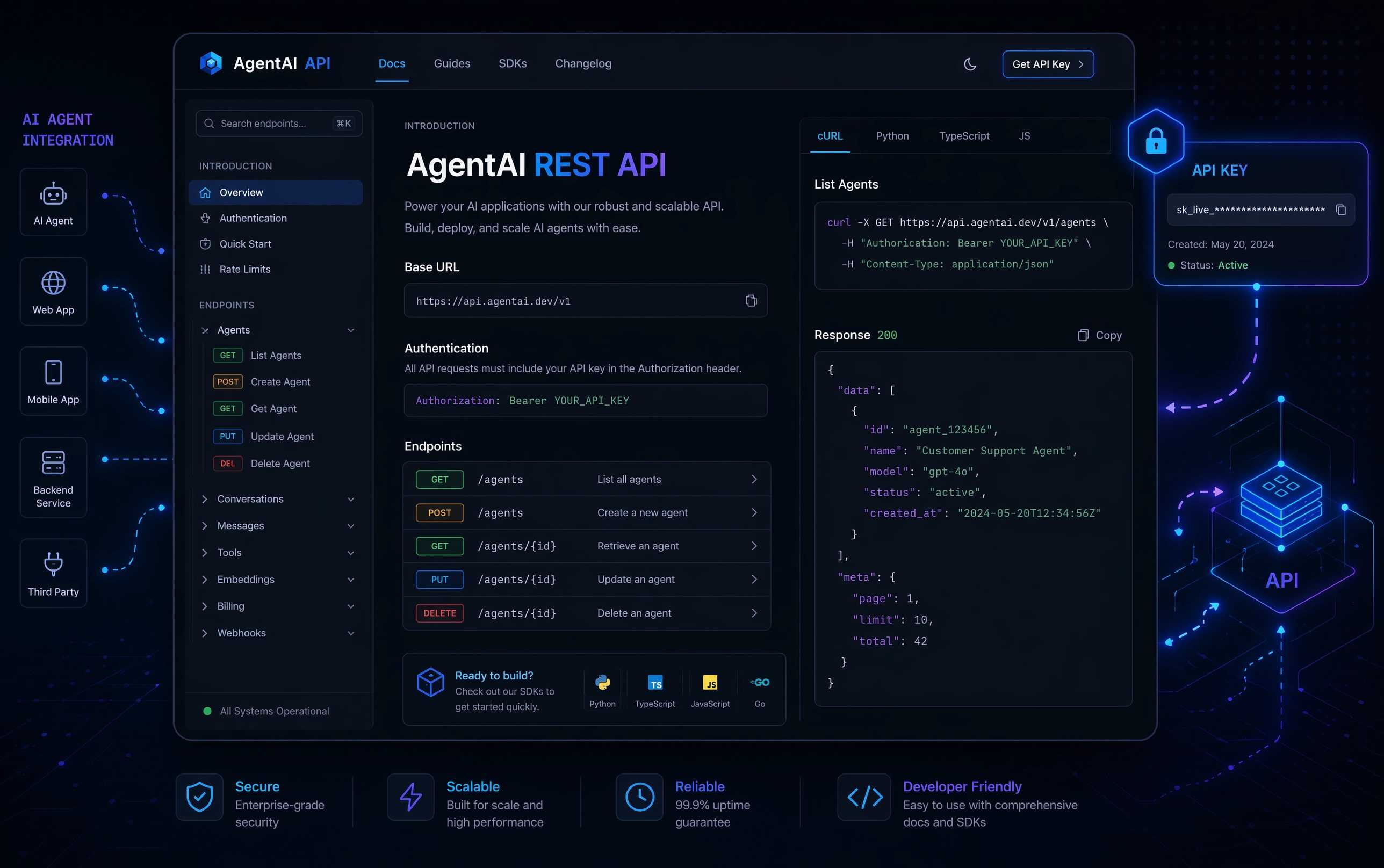Screen dimensions: 1384x868
Task: Copy the sk_live API key
Action: pos(1340,210)
